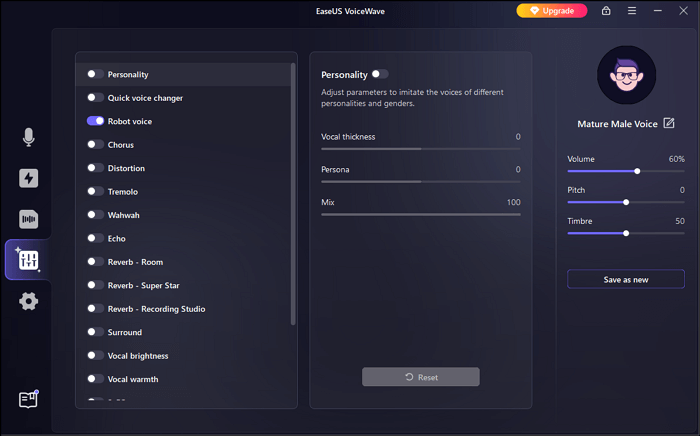Enable the Echo toggle
The image size is (700, 436).
coord(95,238)
